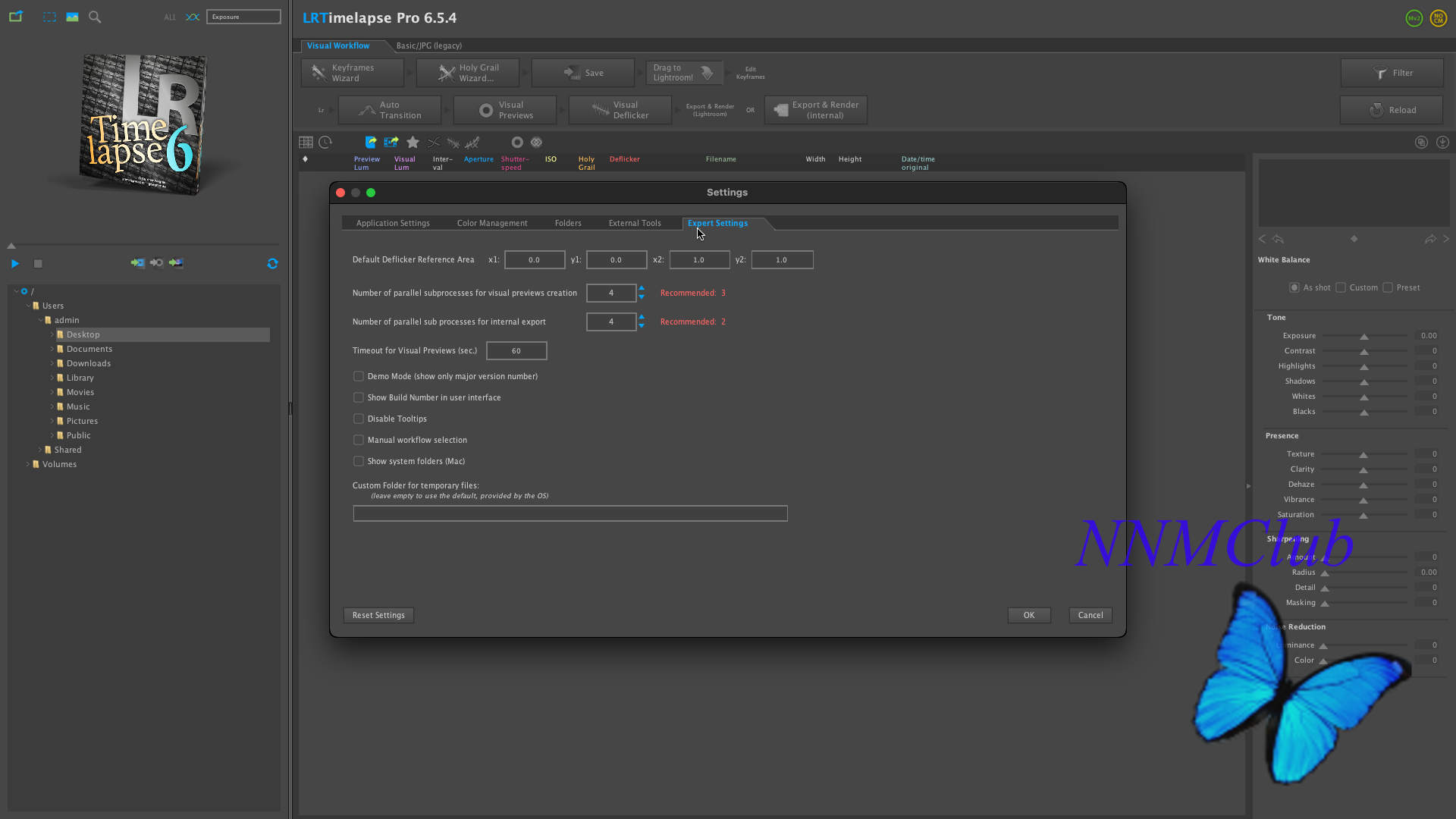1456x819 pixels.
Task: Click previous keyframe chevron in right panel
Action: tap(1262, 239)
